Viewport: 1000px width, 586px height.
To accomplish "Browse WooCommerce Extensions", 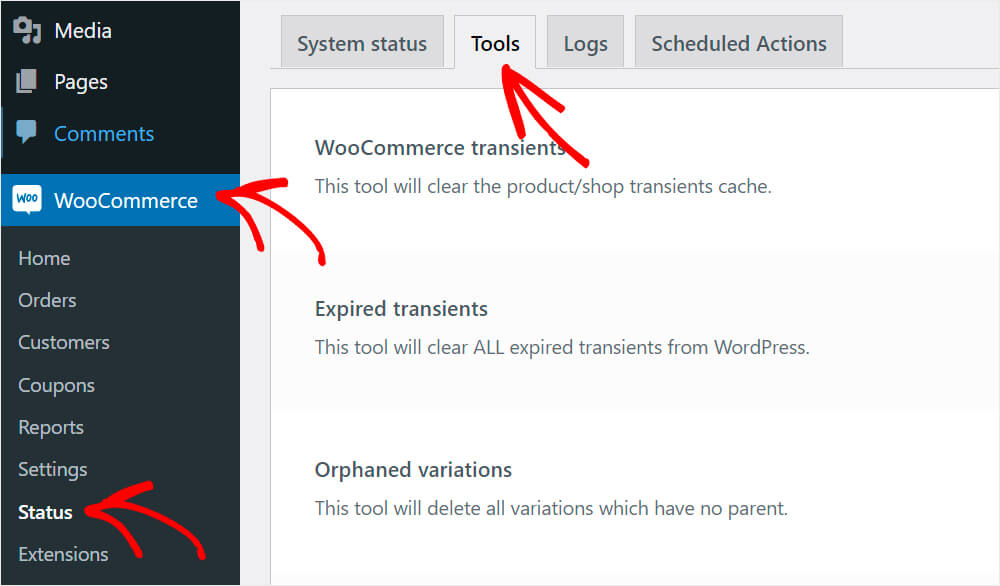I will [63, 554].
